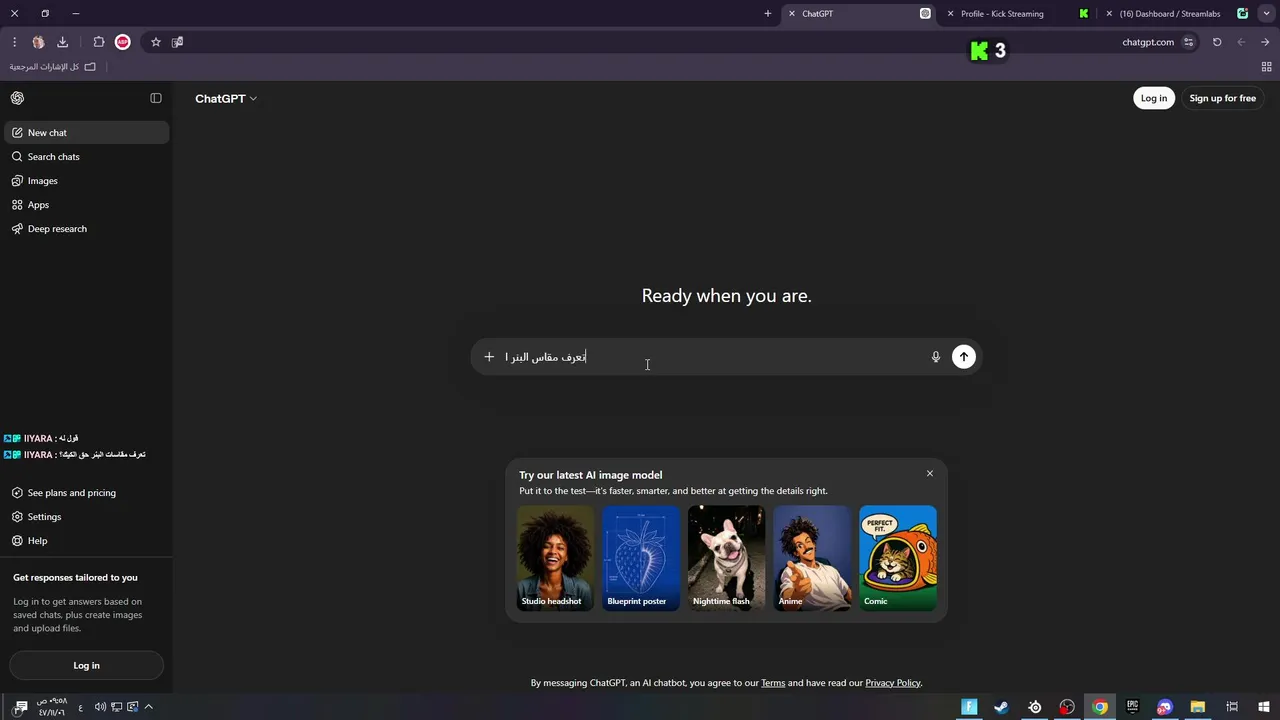Click the sidebar Log in button
Viewport: 1280px width, 720px height.
point(86,665)
